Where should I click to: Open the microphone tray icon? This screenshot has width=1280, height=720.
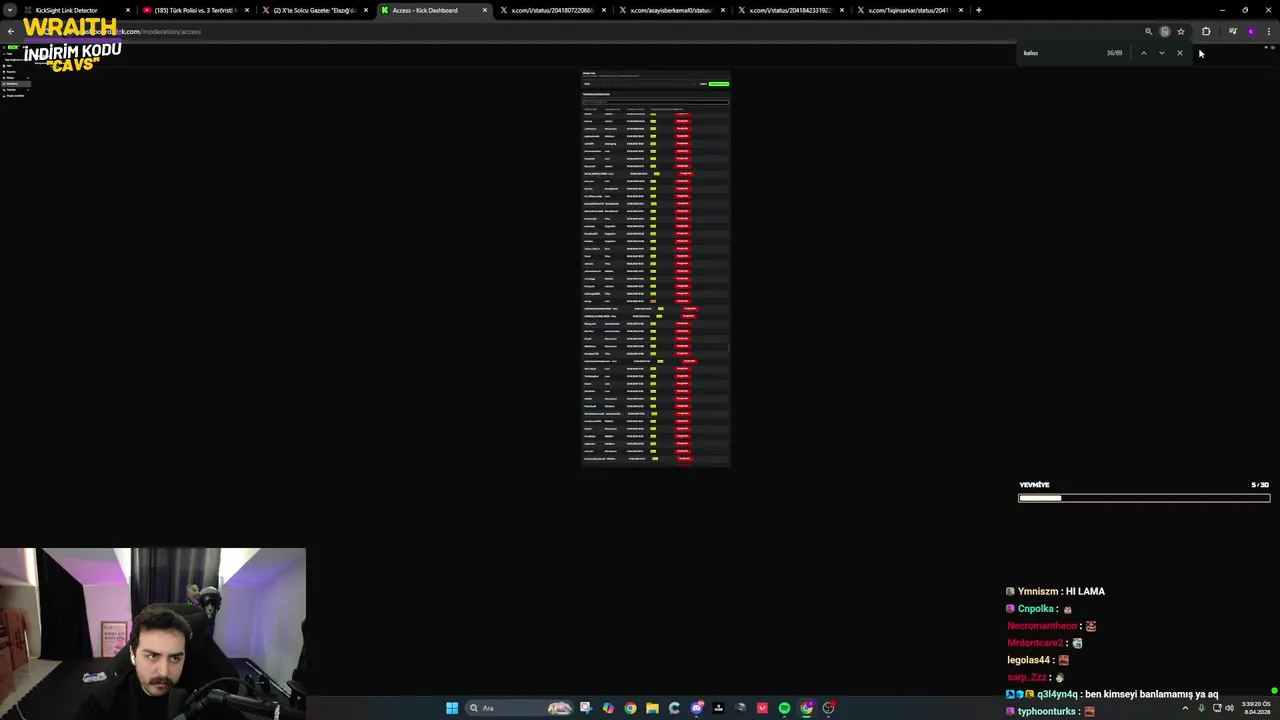pos(1201,708)
